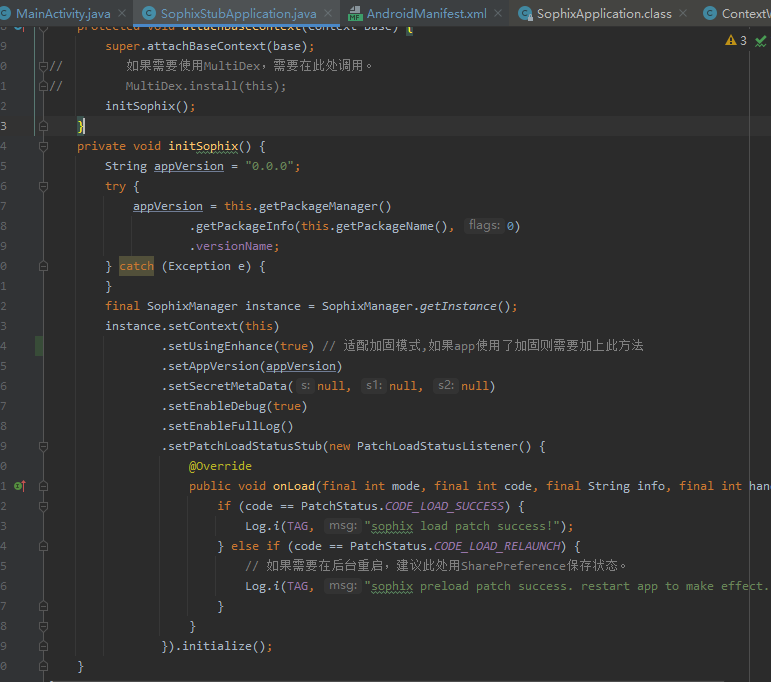The width and height of the screenshot is (771, 682).
Task: Click the 'try' keyword
Action: pos(116,186)
